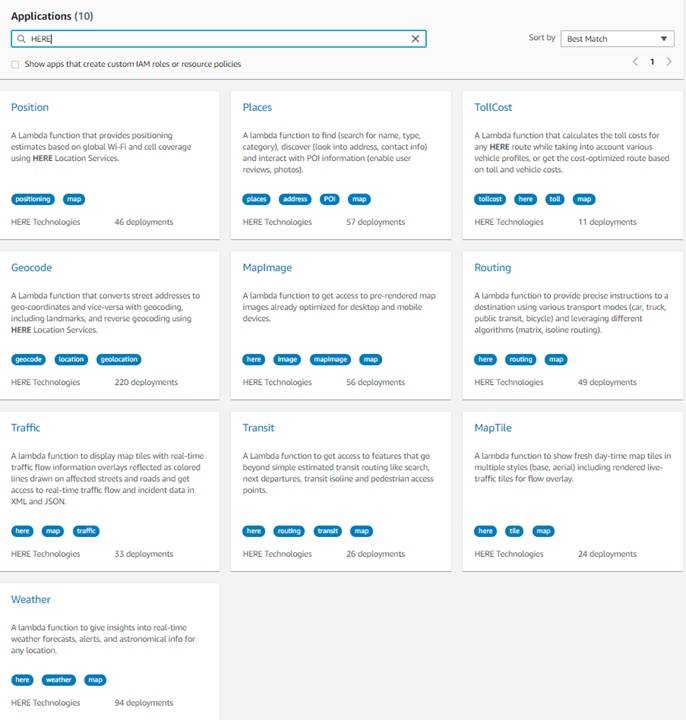Click the map tag on MapTile card
686x720 pixels.
point(543,531)
